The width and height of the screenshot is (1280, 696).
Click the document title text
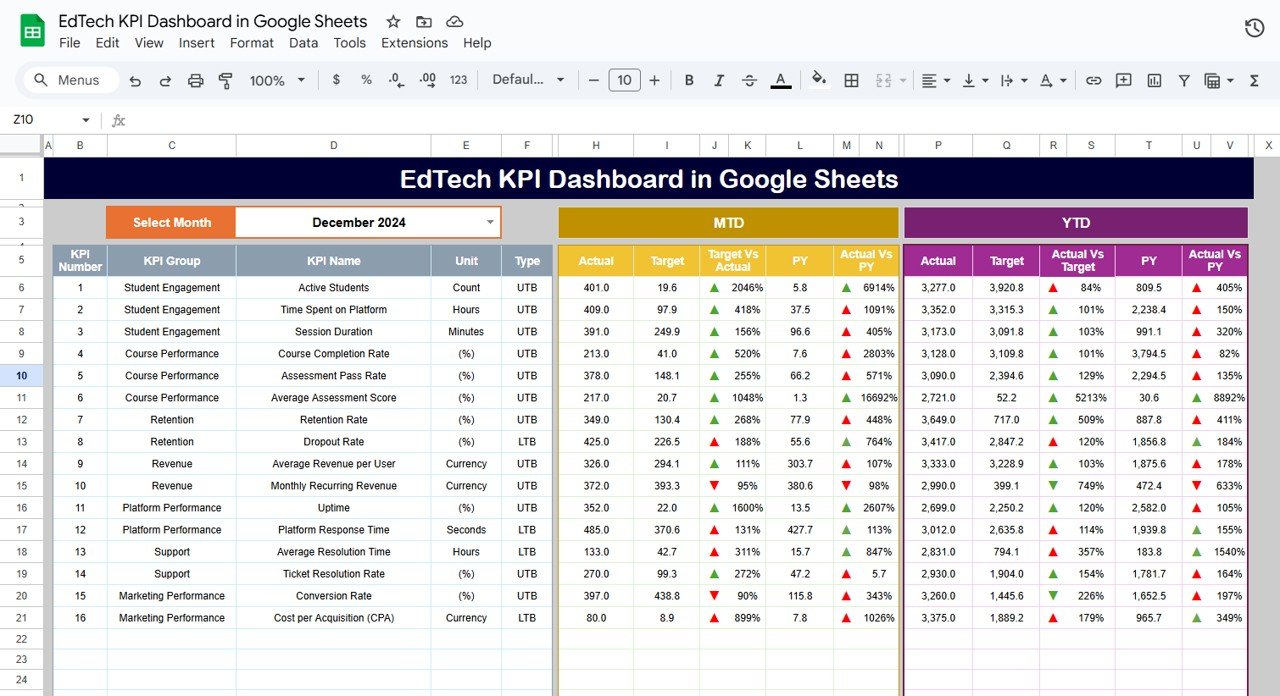(213, 21)
